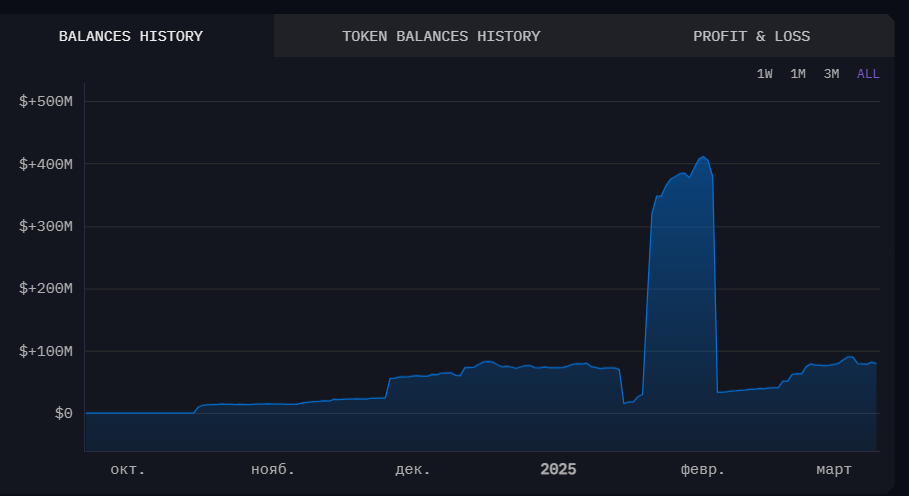Click the chart's highest peak above $400M

coord(703,157)
